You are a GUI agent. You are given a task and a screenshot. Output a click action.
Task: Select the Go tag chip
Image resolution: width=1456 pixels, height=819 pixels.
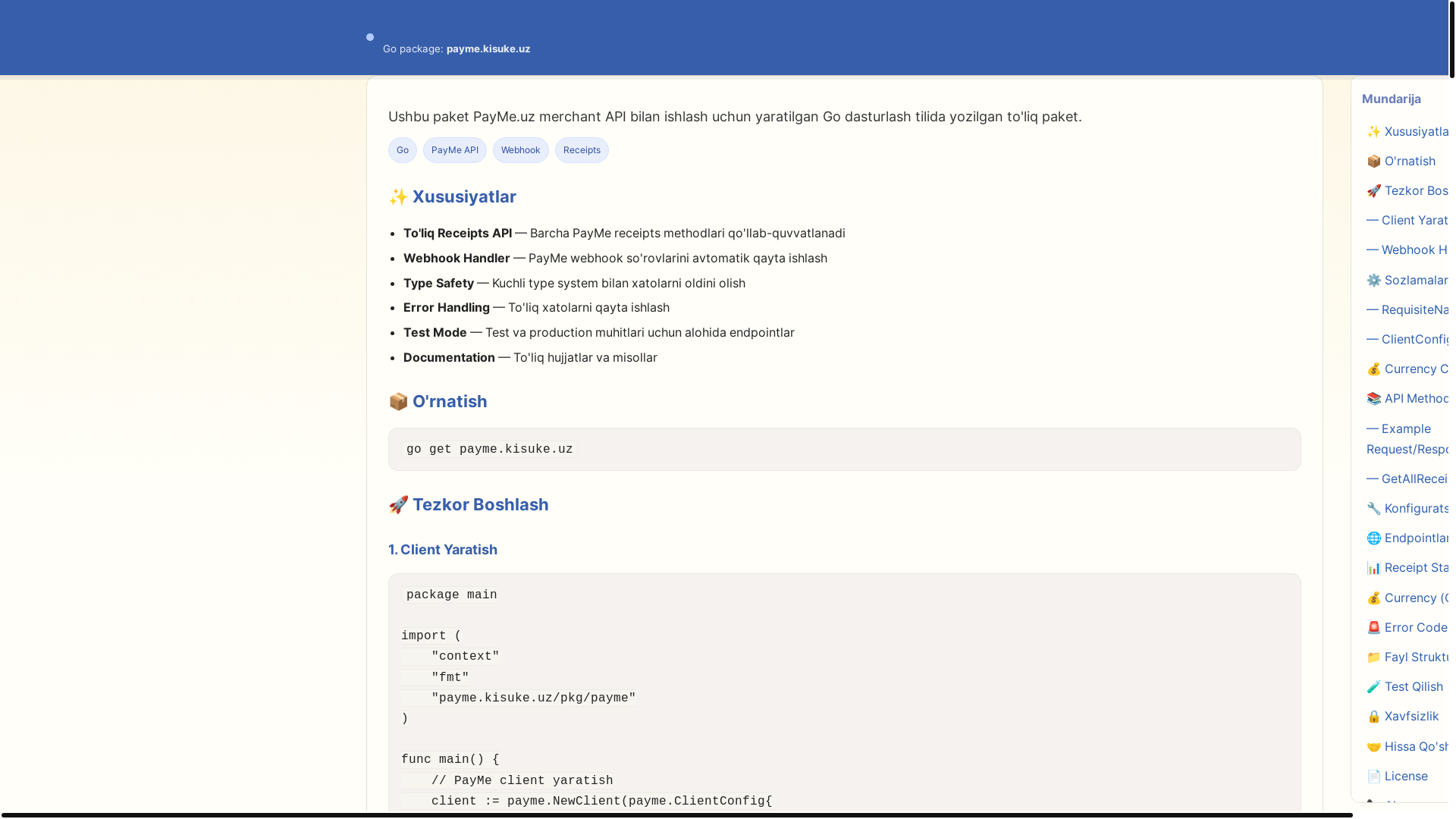(x=403, y=150)
